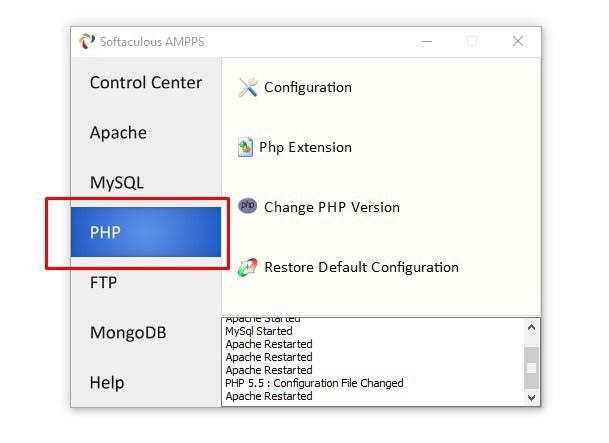This screenshot has height=443, width=609.
Task: Open the FTP section
Action: [x=103, y=282]
